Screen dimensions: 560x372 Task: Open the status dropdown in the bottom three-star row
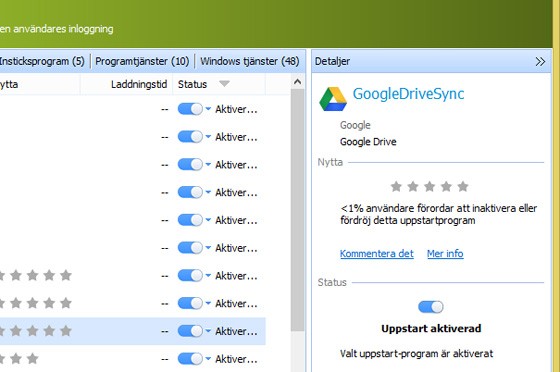click(x=208, y=358)
